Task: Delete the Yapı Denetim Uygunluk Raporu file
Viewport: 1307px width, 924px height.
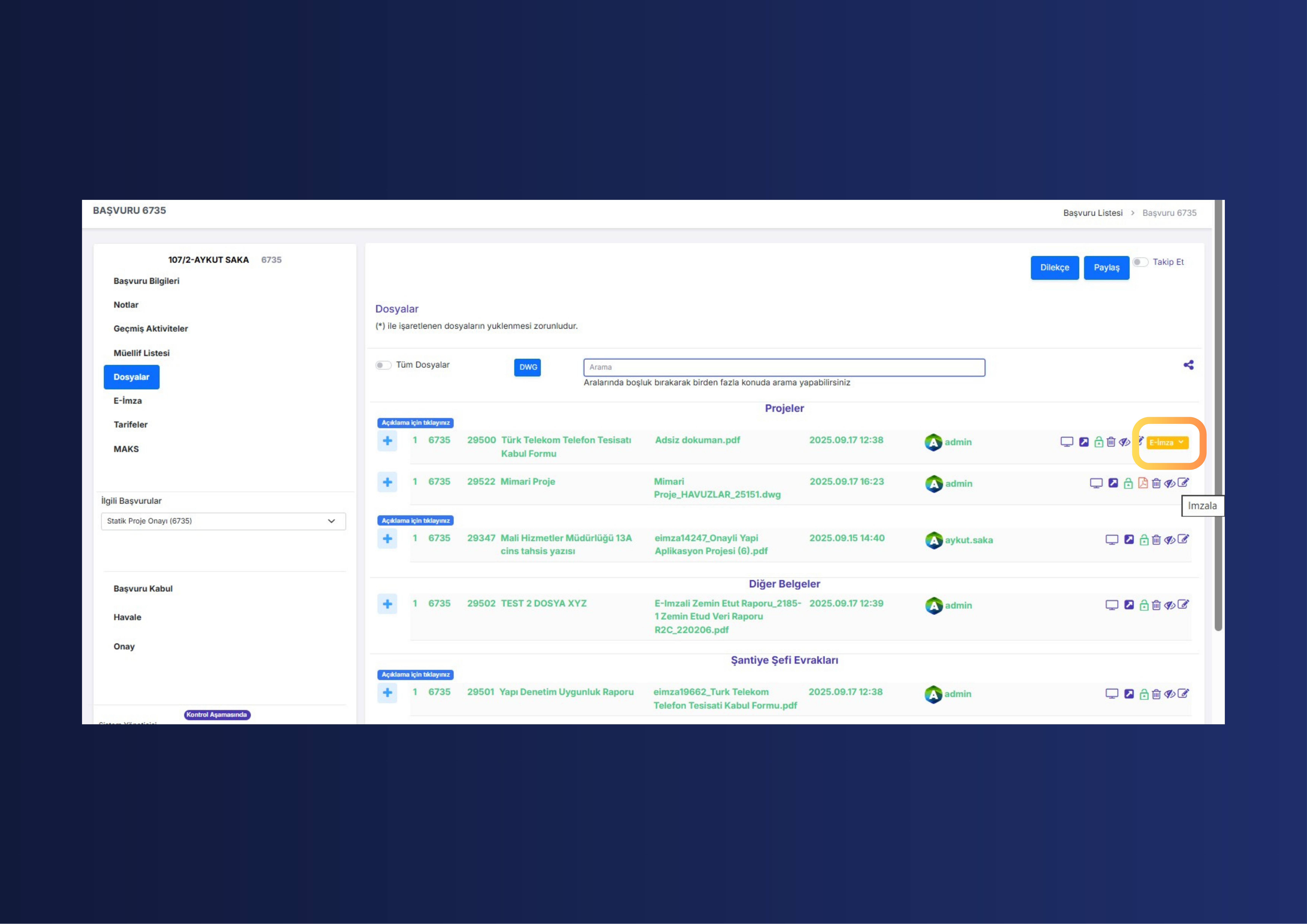Action: click(x=1156, y=694)
